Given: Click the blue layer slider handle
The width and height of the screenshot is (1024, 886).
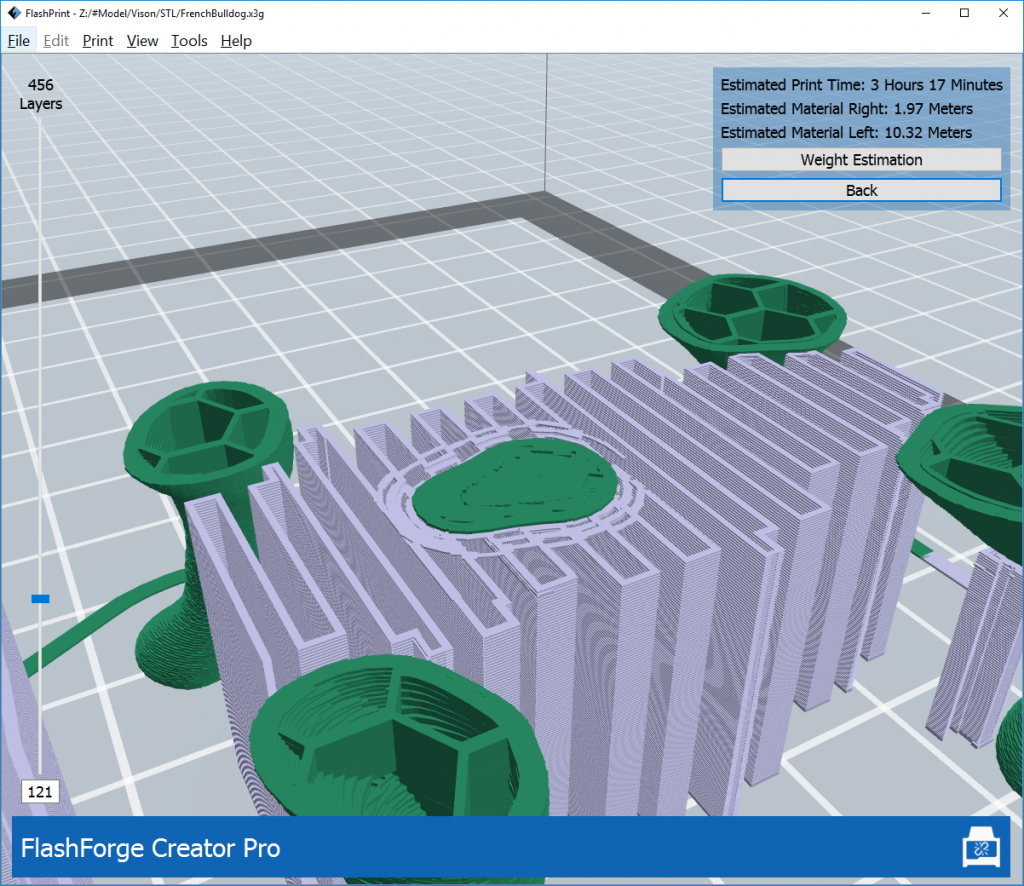Looking at the screenshot, I should pos(40,599).
